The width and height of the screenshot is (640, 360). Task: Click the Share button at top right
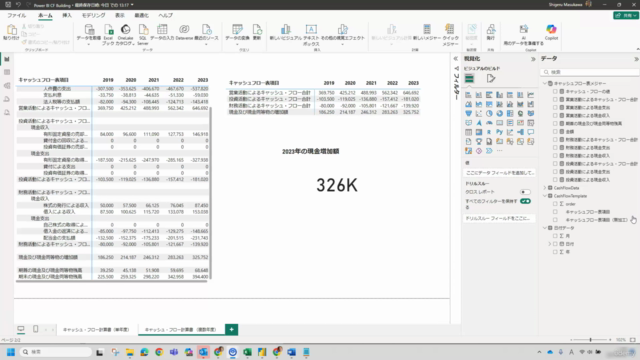(x=626, y=15)
